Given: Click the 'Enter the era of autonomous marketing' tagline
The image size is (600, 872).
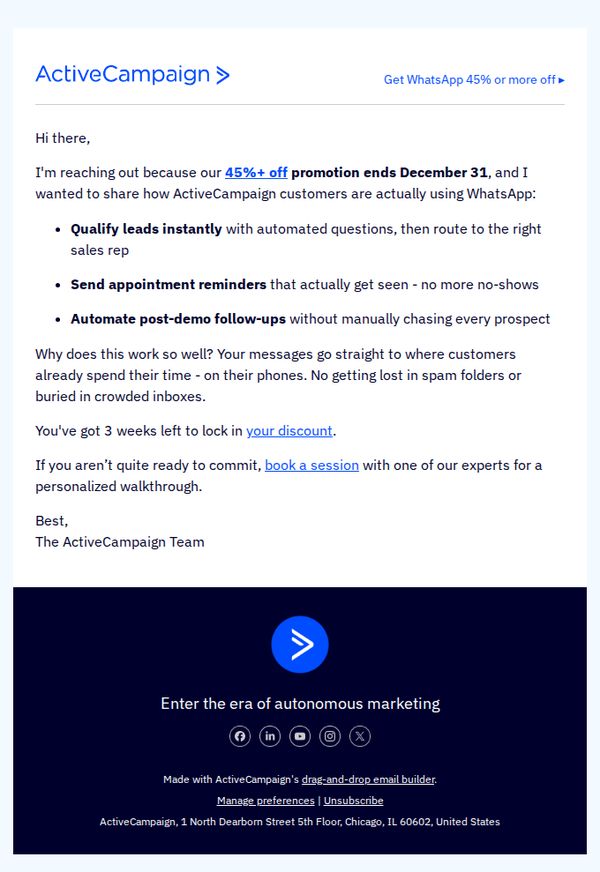Looking at the screenshot, I should [300, 703].
